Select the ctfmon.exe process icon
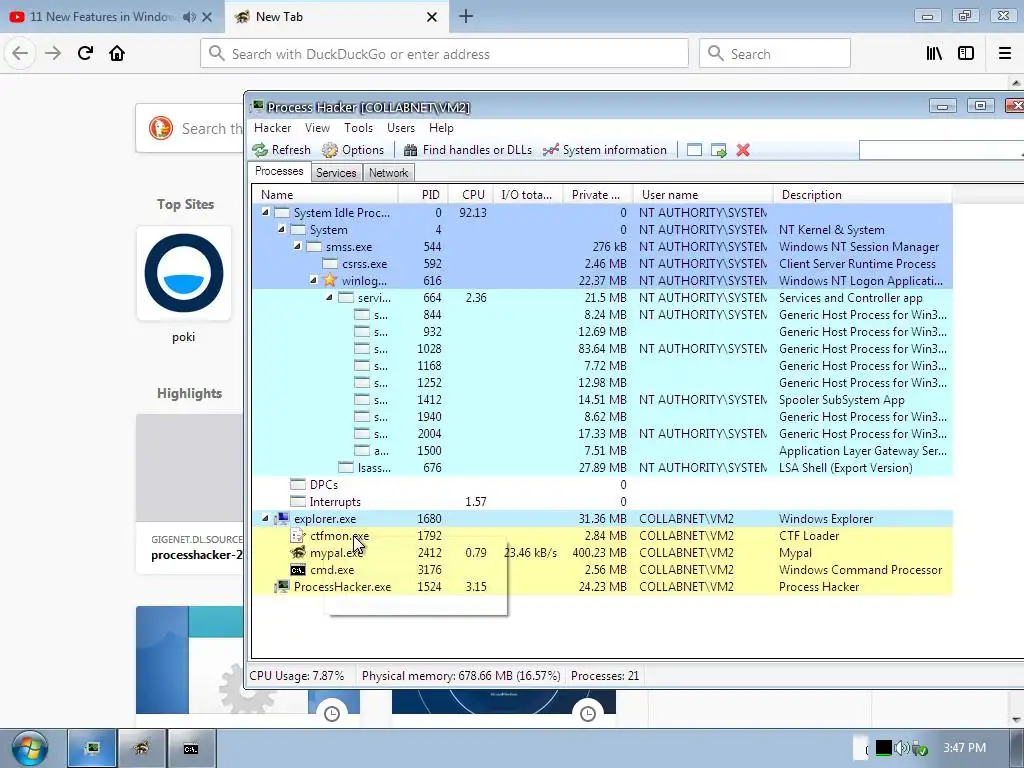 click(x=298, y=536)
